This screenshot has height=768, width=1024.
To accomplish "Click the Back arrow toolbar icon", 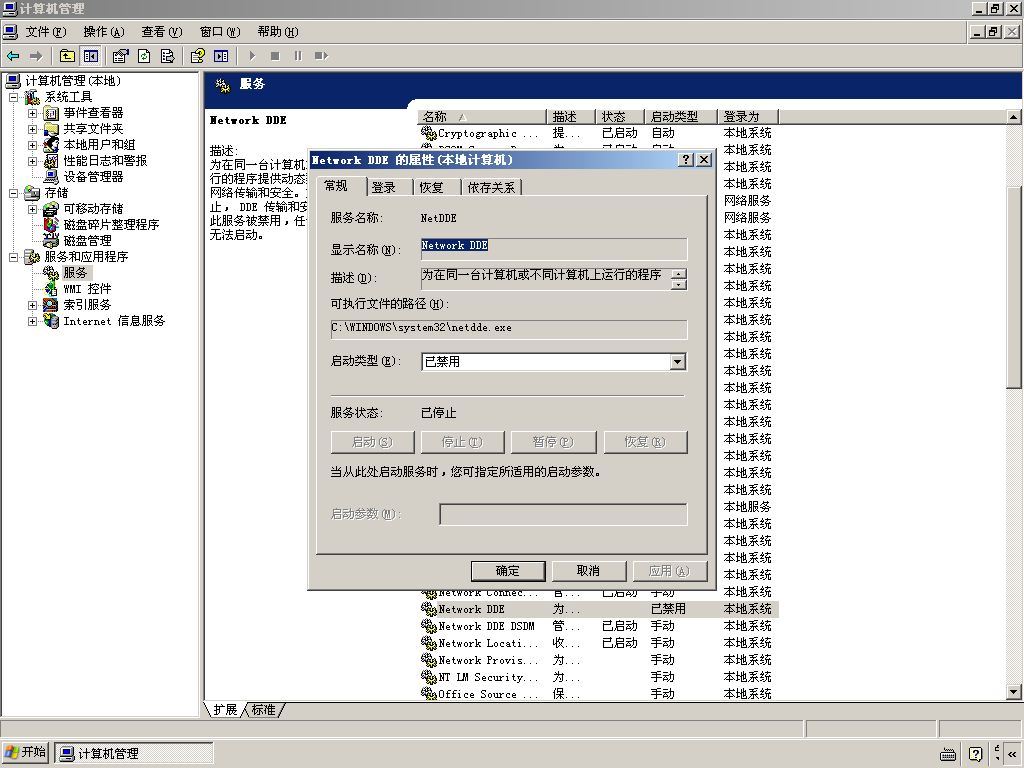I will tap(13, 56).
